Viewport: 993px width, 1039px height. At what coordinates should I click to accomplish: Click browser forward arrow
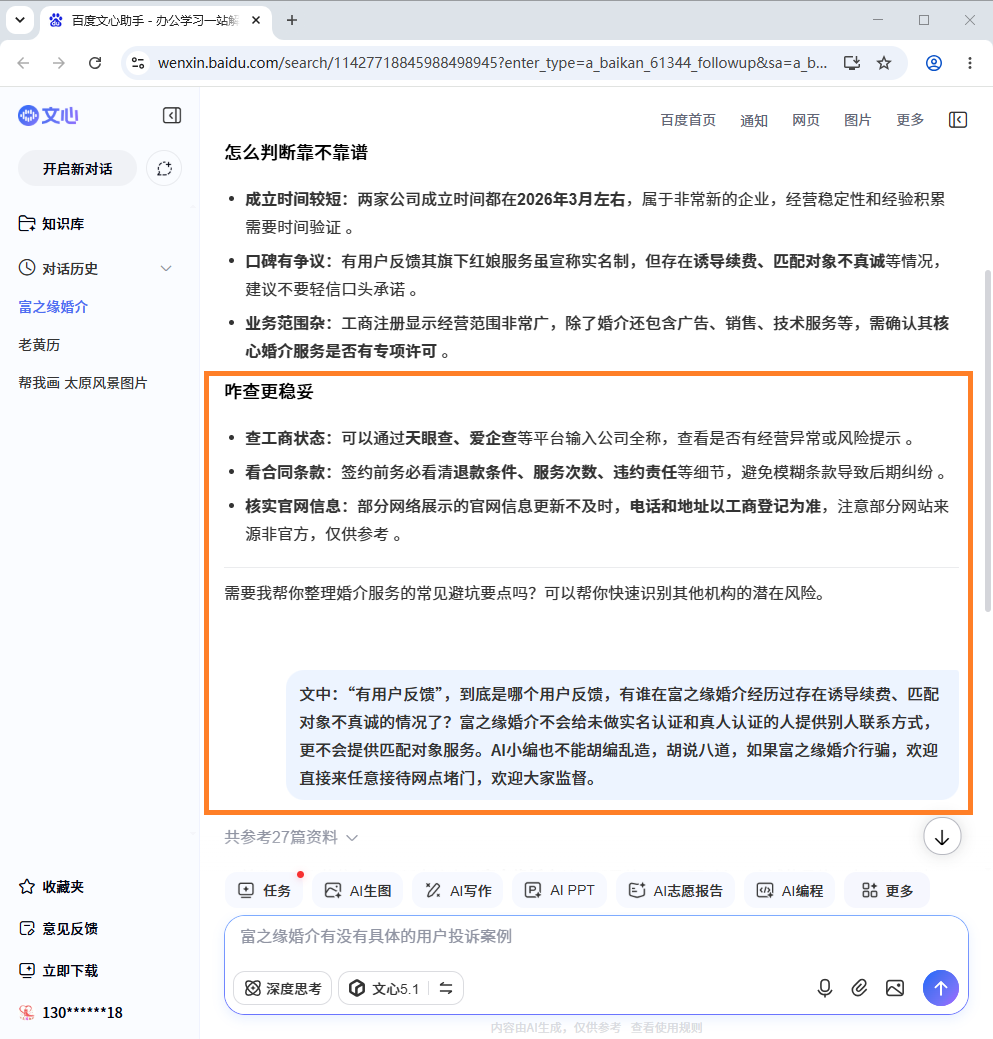pyautogui.click(x=59, y=63)
